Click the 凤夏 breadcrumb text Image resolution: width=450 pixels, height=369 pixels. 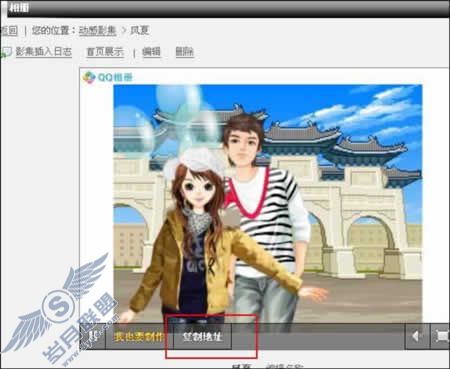pyautogui.click(x=139, y=31)
